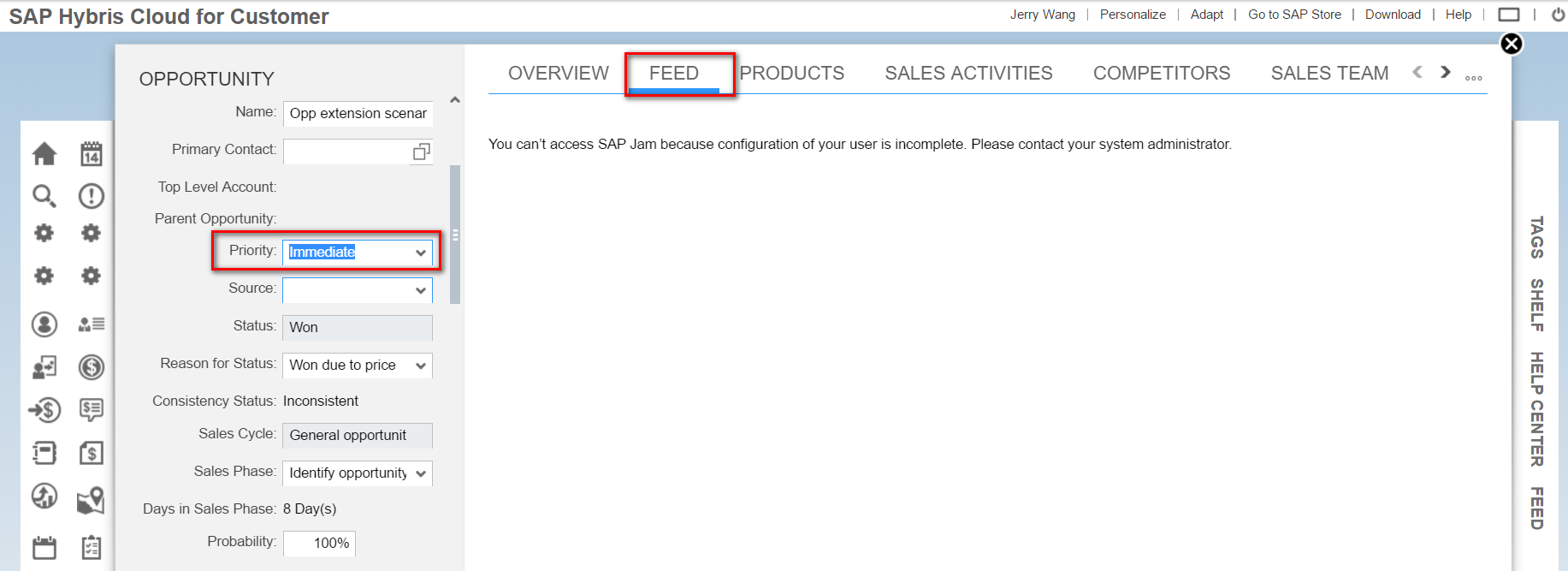Open the globe with chart icon

click(x=44, y=496)
